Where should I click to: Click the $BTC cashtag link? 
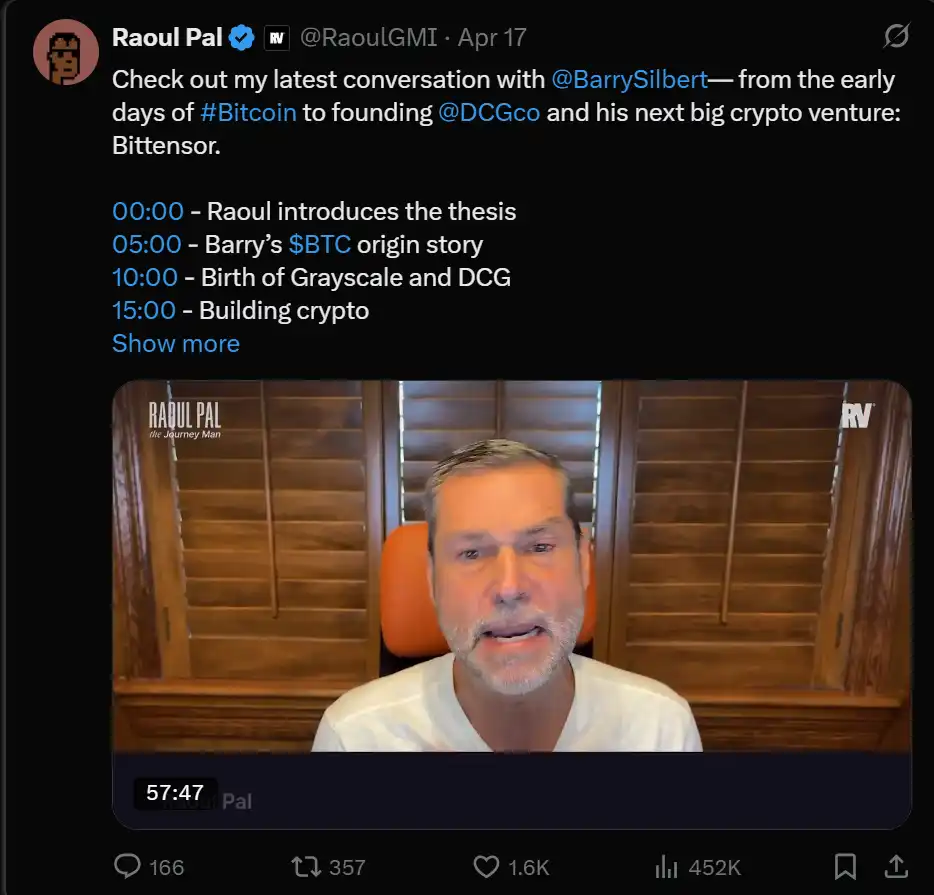319,244
